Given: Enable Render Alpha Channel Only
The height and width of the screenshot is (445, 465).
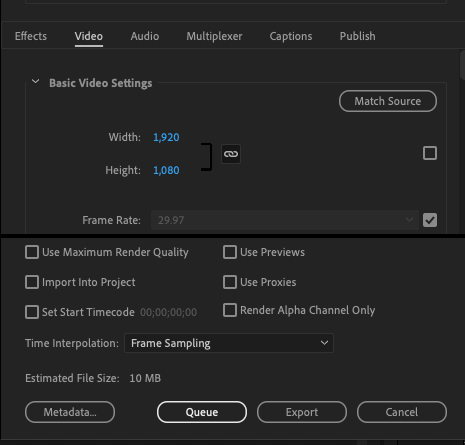Looking at the screenshot, I should point(230,310).
